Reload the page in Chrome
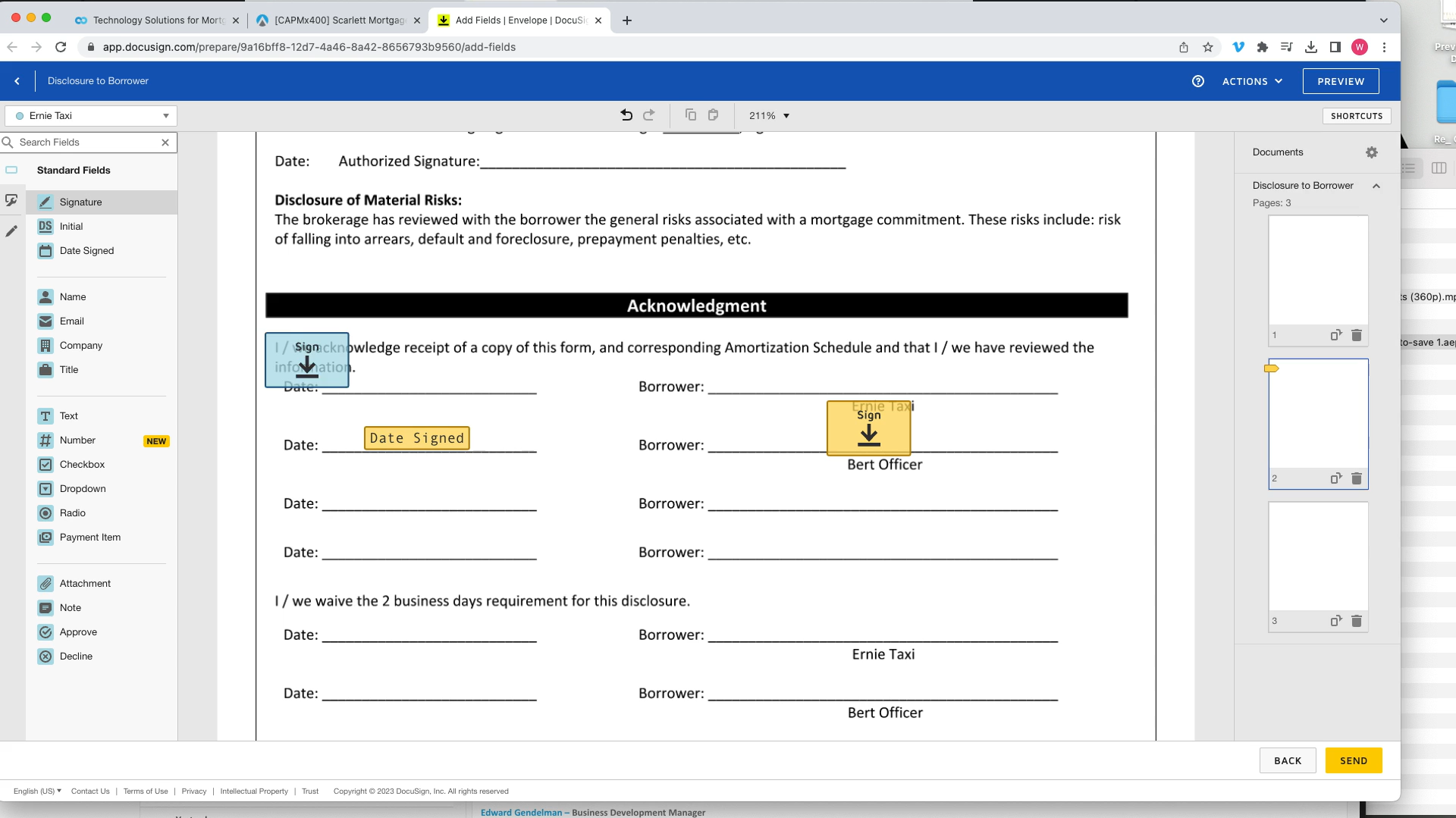The image size is (1456, 818). (61, 47)
